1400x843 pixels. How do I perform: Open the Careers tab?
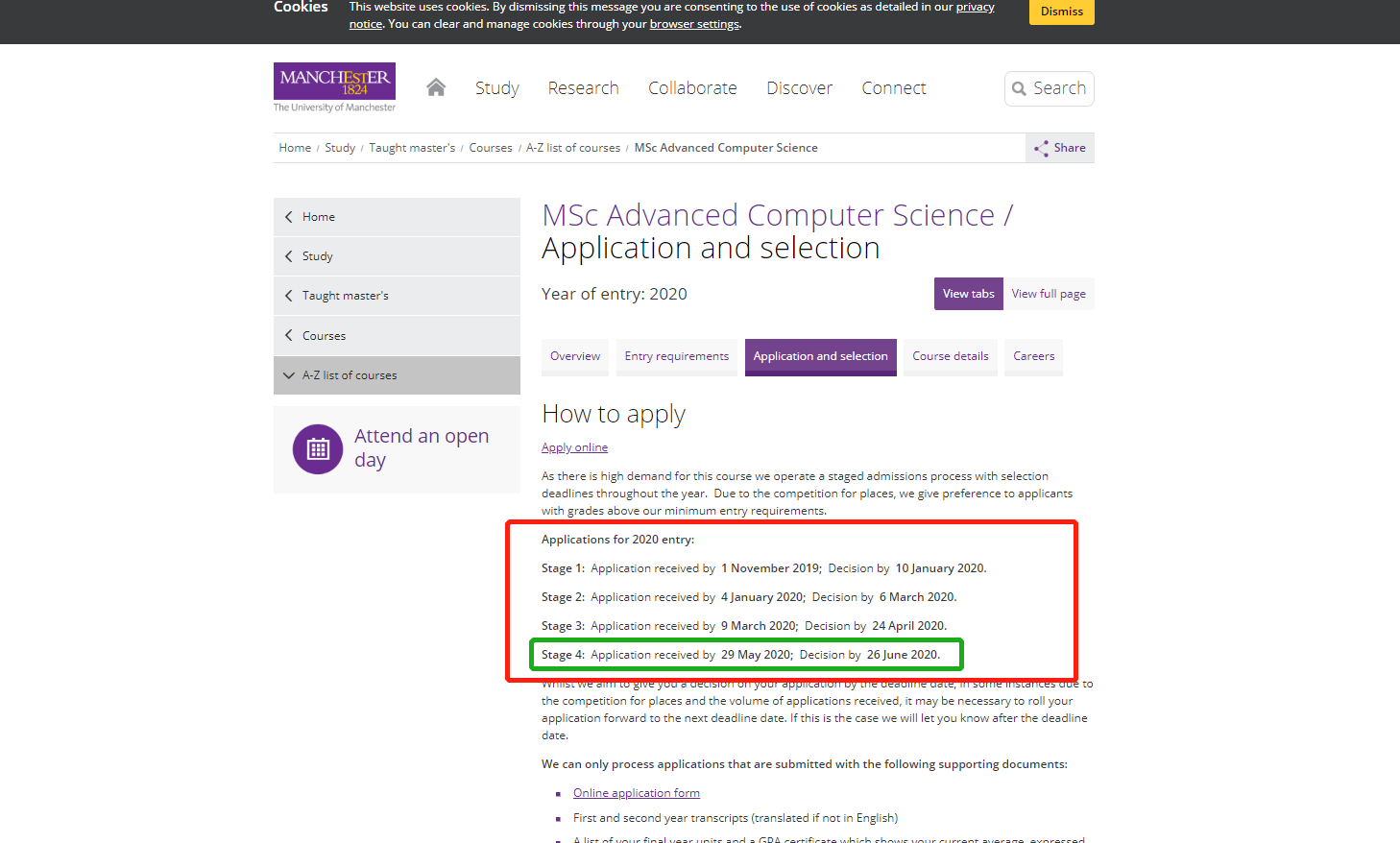coord(1033,356)
